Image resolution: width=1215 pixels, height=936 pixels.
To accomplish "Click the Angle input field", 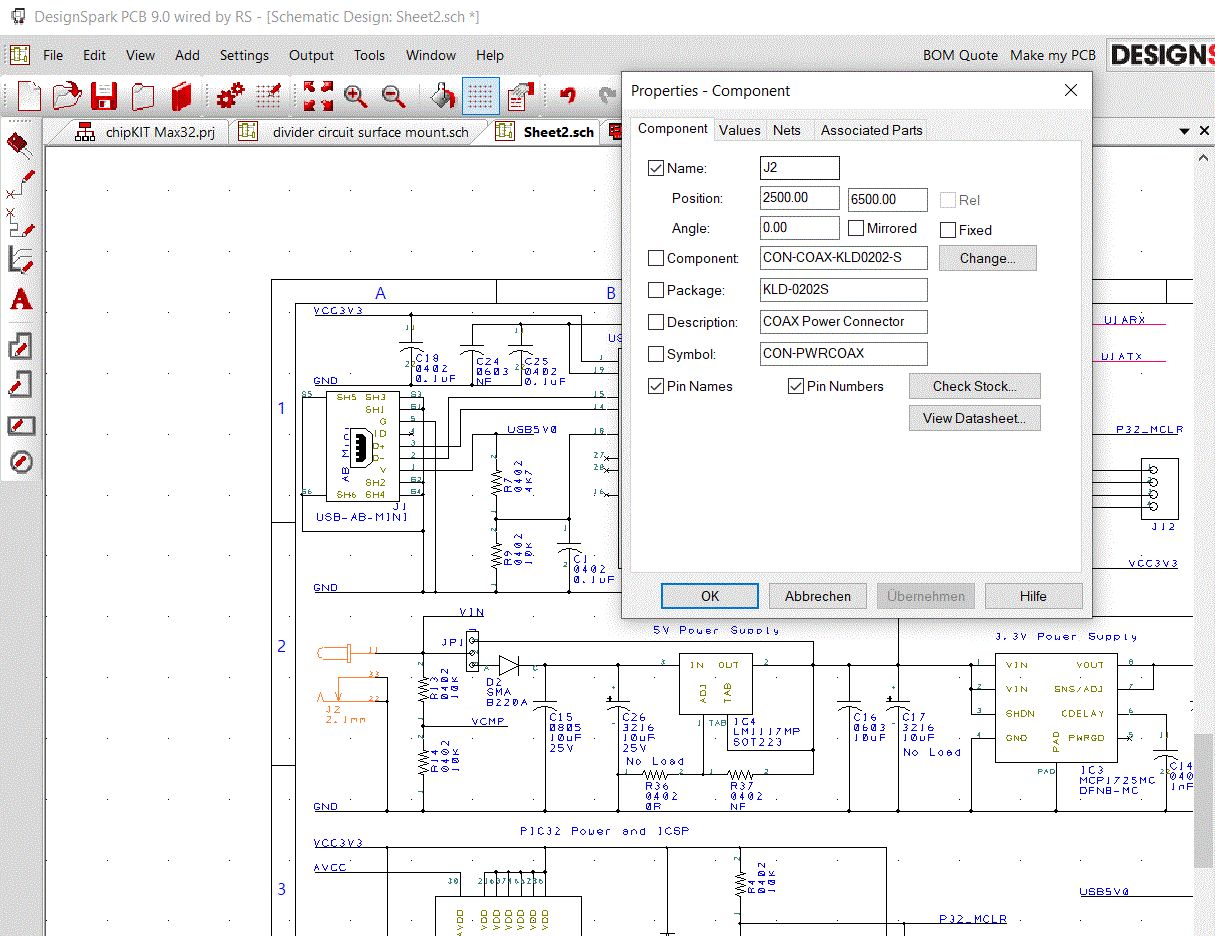I will click(799, 228).
